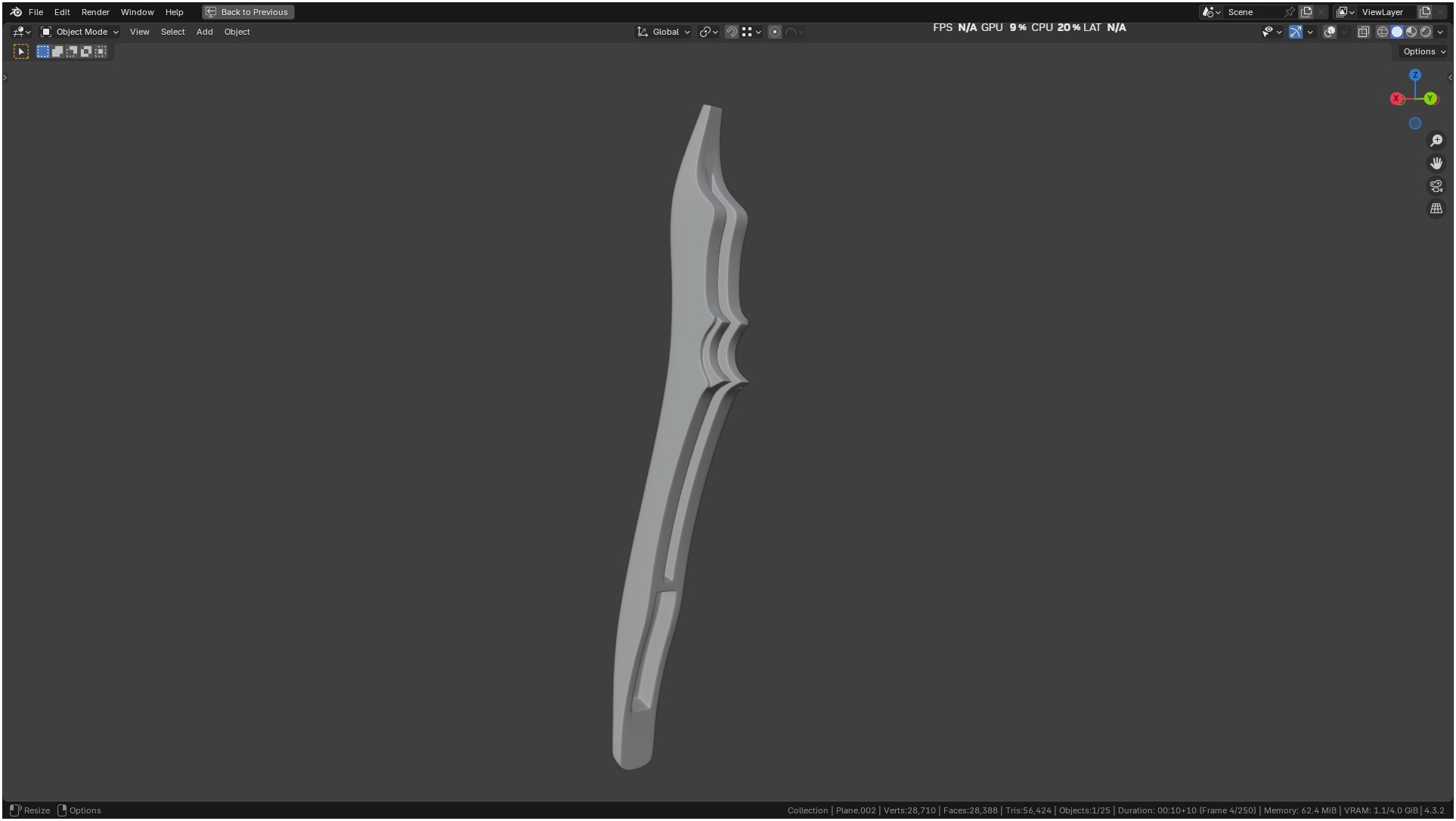
Task: Expand the left toolbar arrow
Action: click(x=5, y=77)
